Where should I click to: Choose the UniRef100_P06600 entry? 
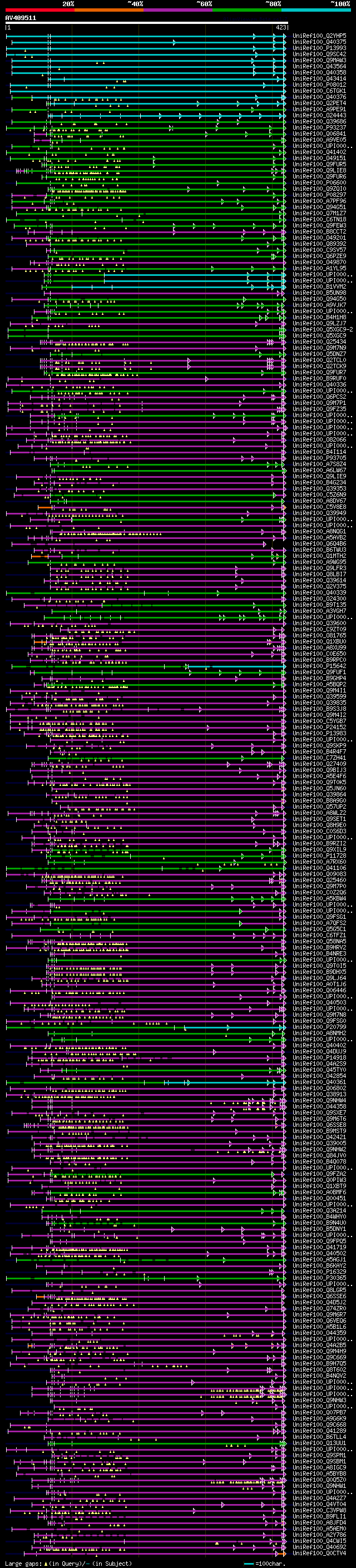(x=319, y=183)
